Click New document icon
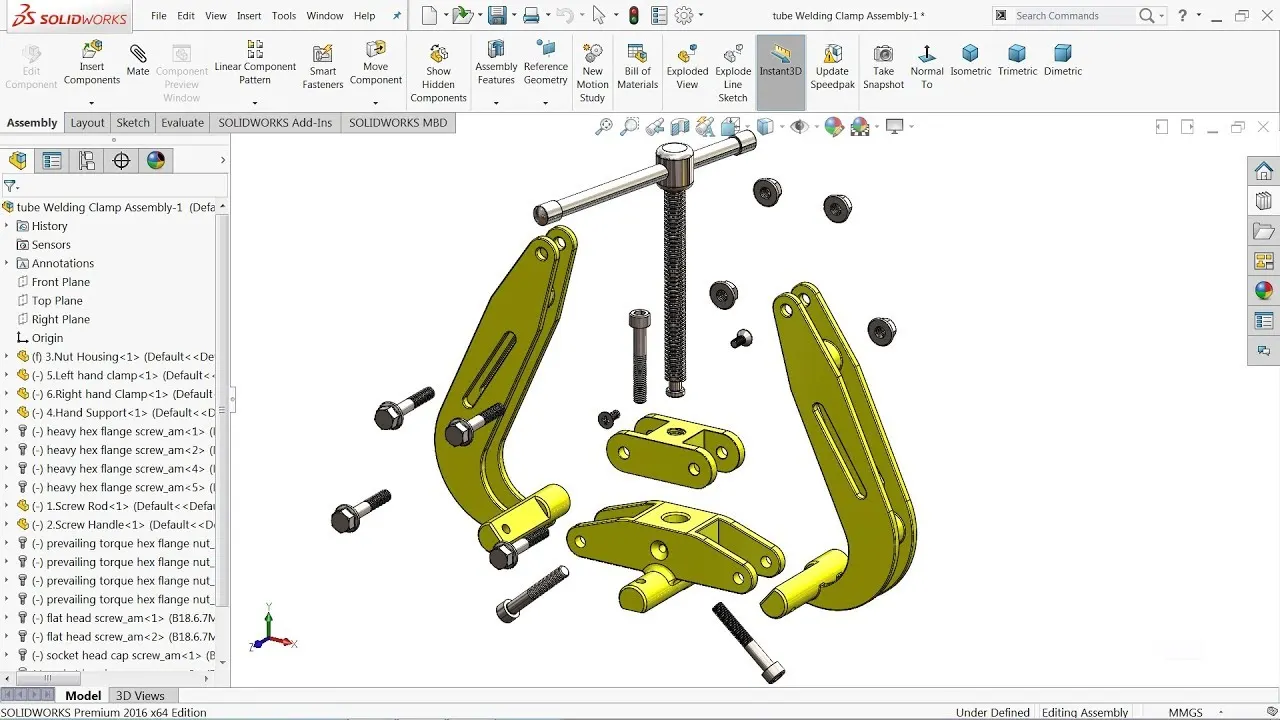The image size is (1280, 720). pos(430,15)
